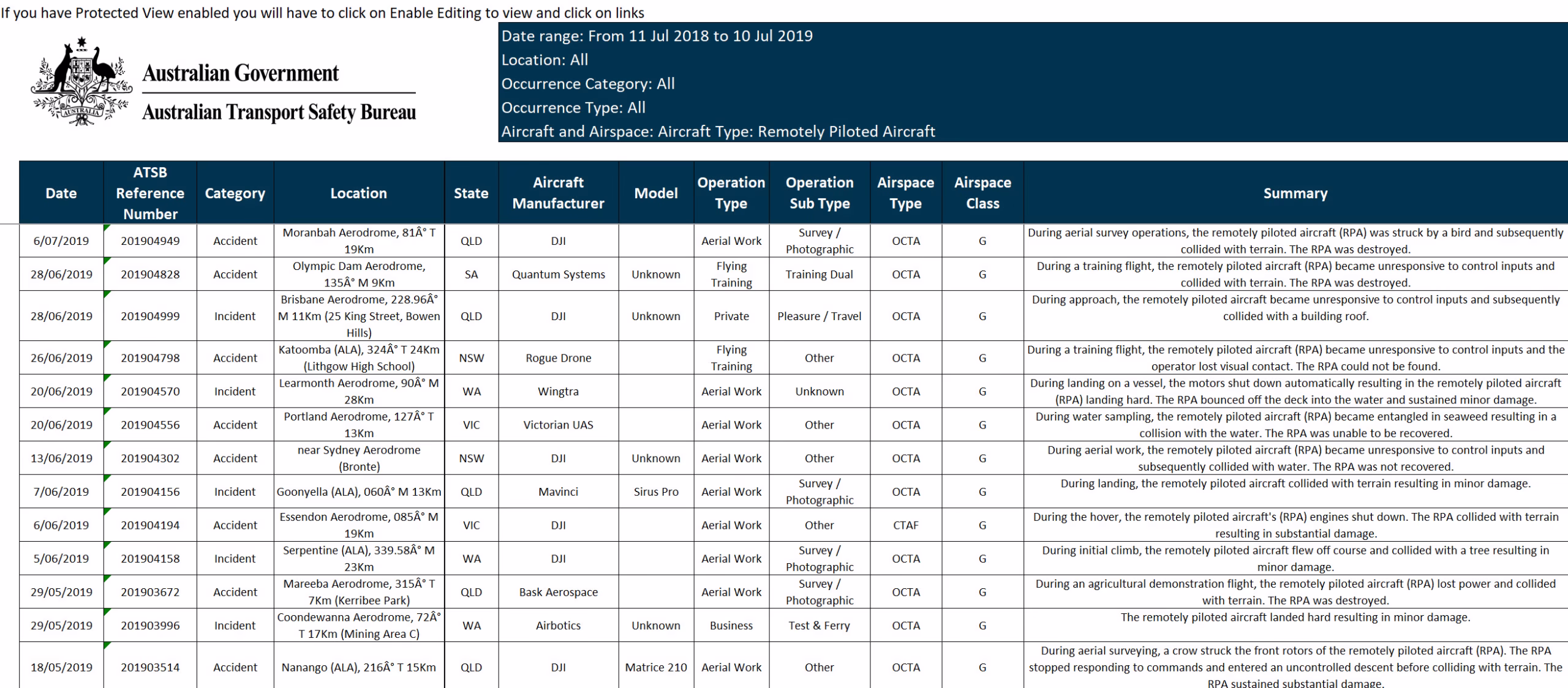Select the Sirus Pro model cell
Viewport: 1568px width, 688px height.
pyautogui.click(x=656, y=492)
